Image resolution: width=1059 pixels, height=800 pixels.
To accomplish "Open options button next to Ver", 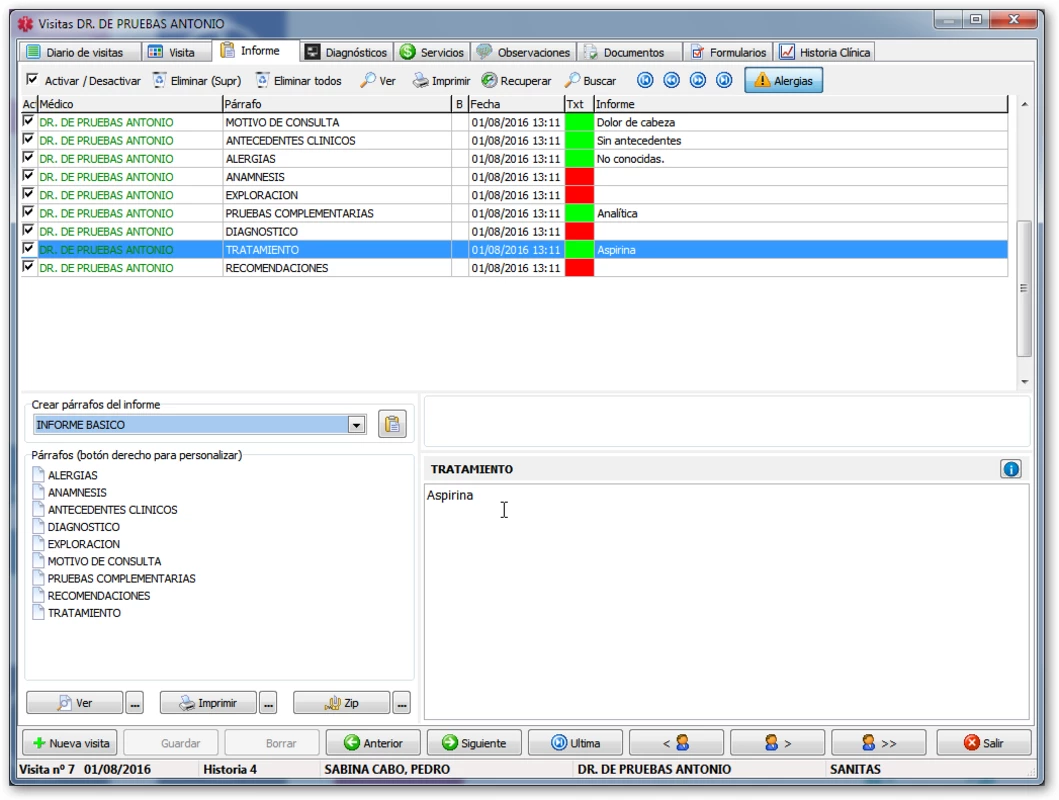I will coord(134,703).
